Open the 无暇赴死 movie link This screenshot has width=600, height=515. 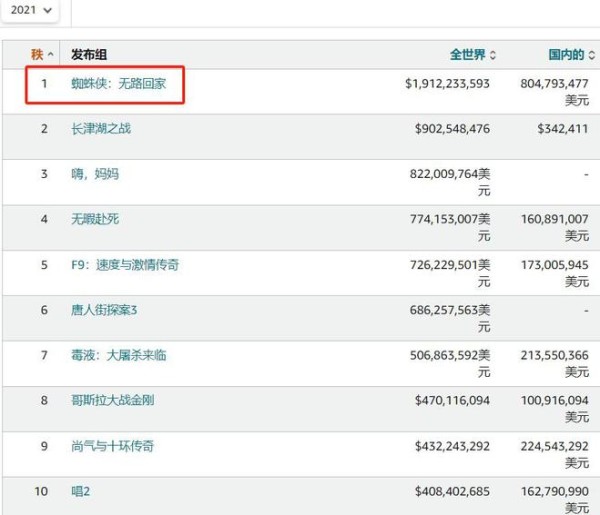click(95, 219)
